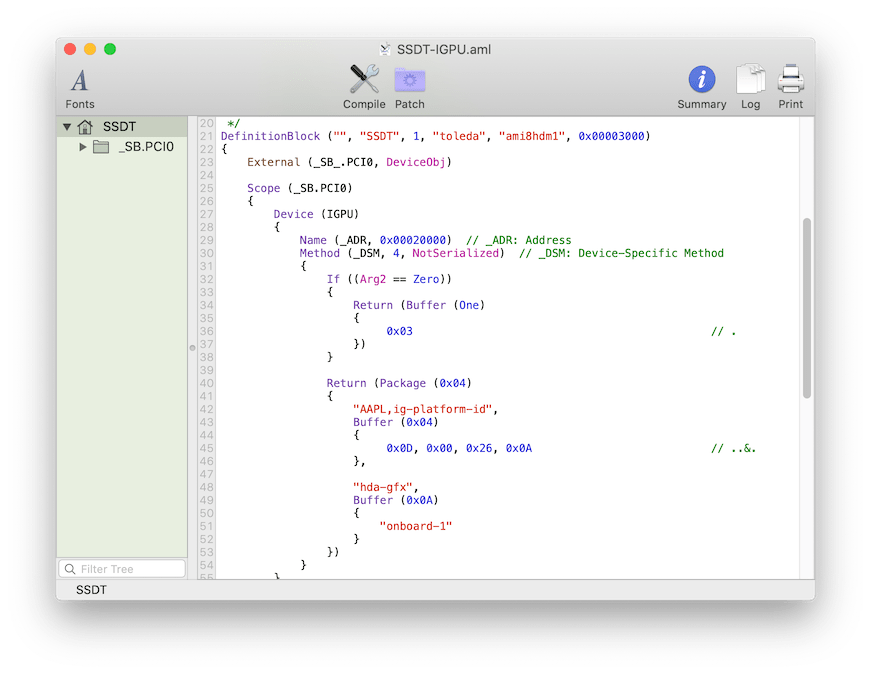Viewport: 871px width, 674px height.
Task: Compile the SSDT with the Compile tool
Action: click(x=364, y=88)
